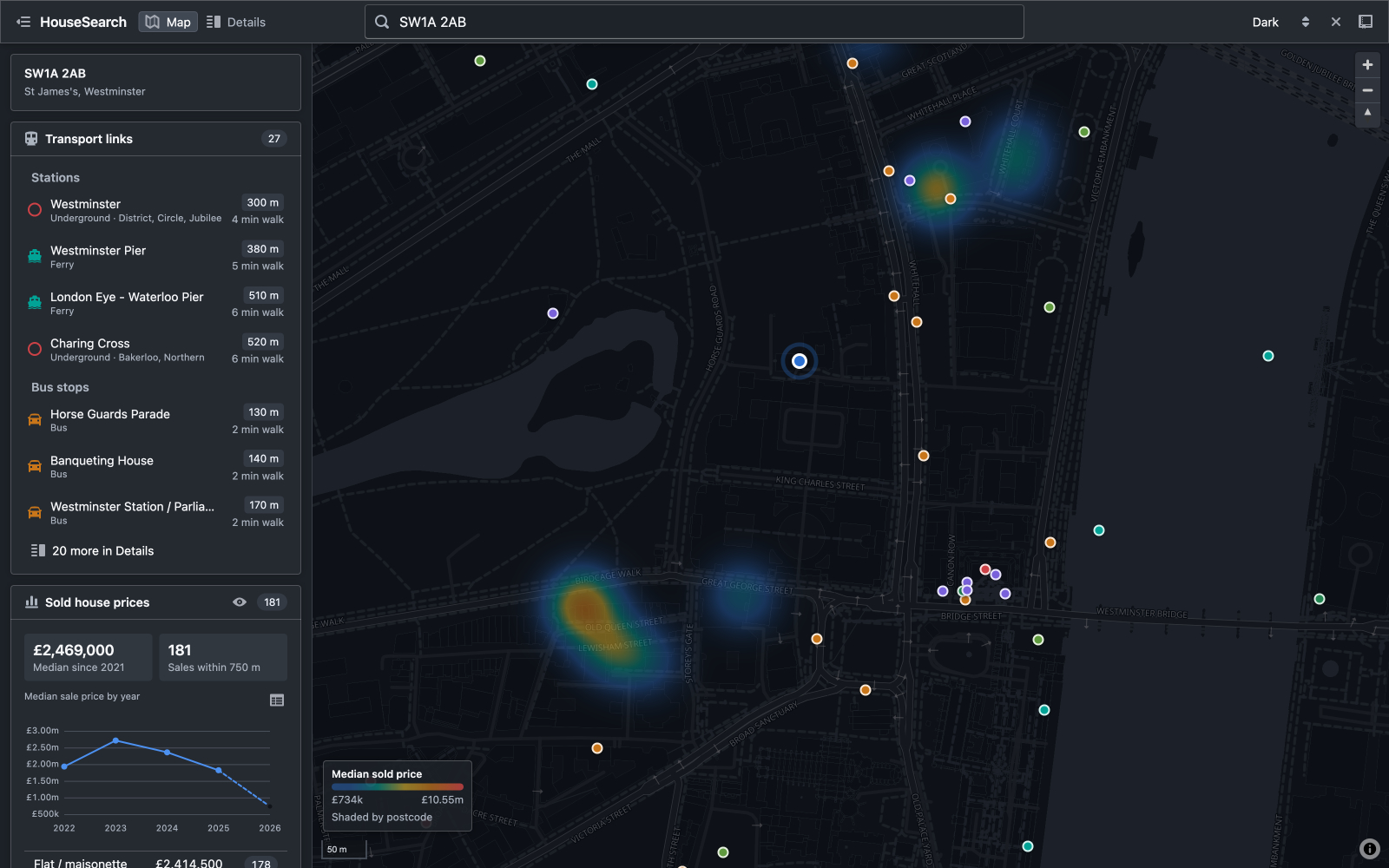Click the Horse Guards Parade bus icon
This screenshot has width=1389, height=868.
point(35,420)
